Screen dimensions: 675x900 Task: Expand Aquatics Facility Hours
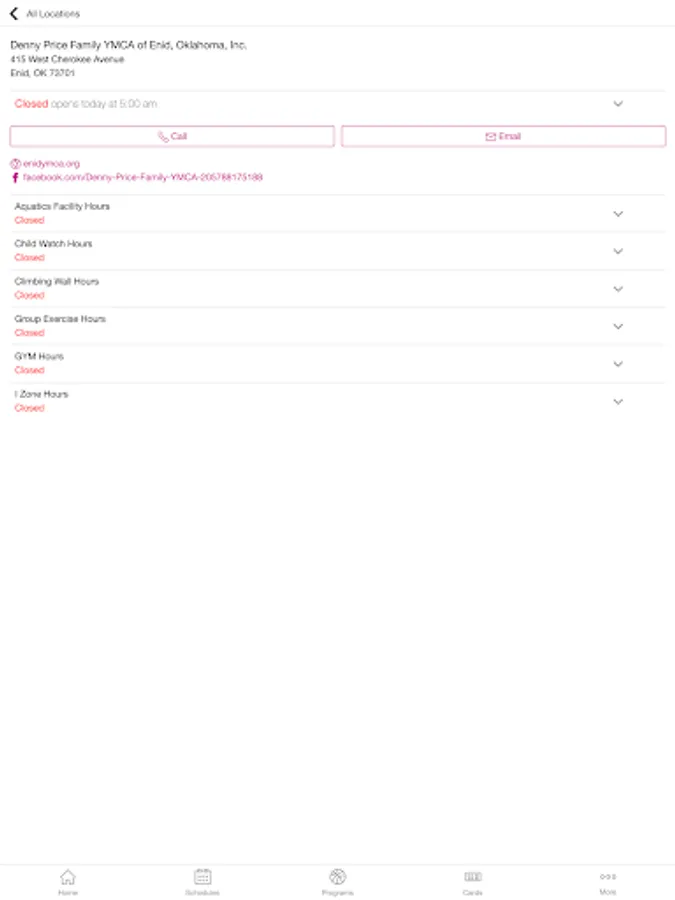[x=618, y=214]
